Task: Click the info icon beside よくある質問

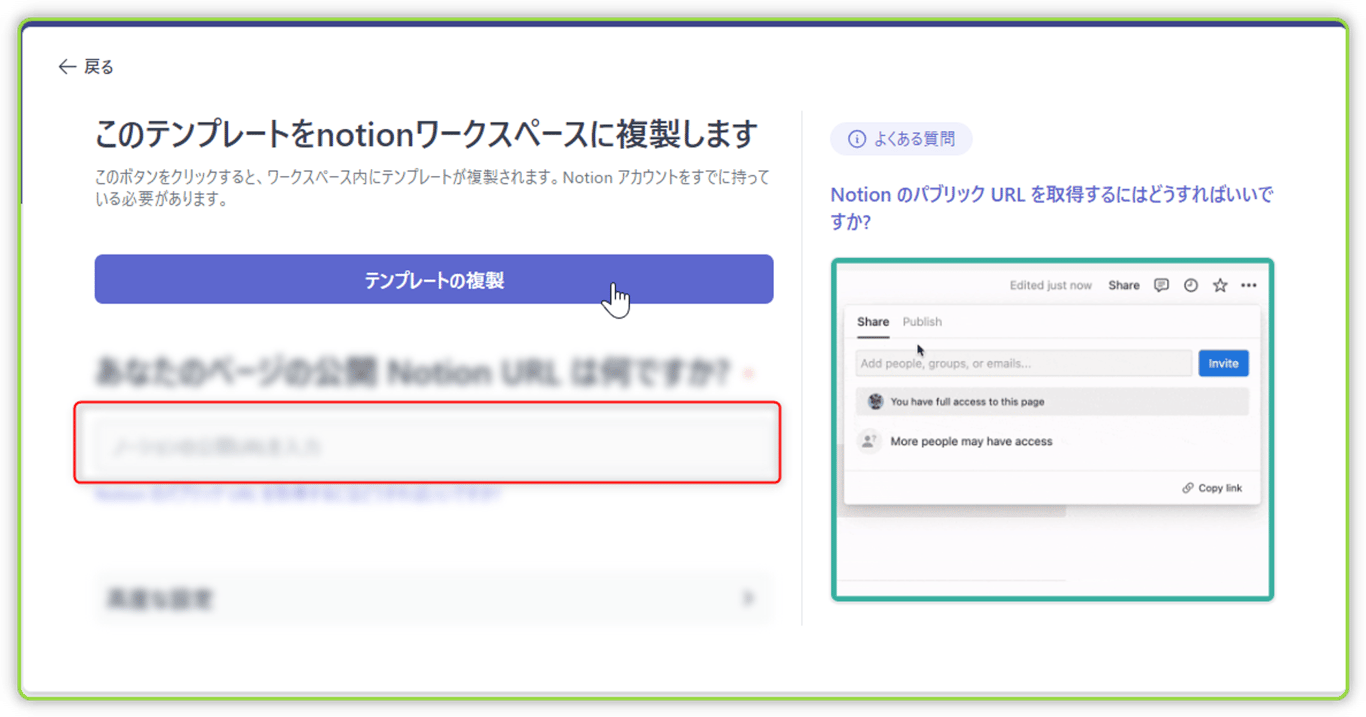Action: pos(856,139)
